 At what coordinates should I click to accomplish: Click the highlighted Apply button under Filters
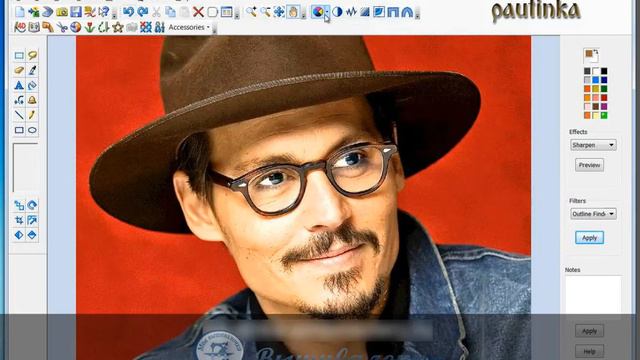coord(589,238)
